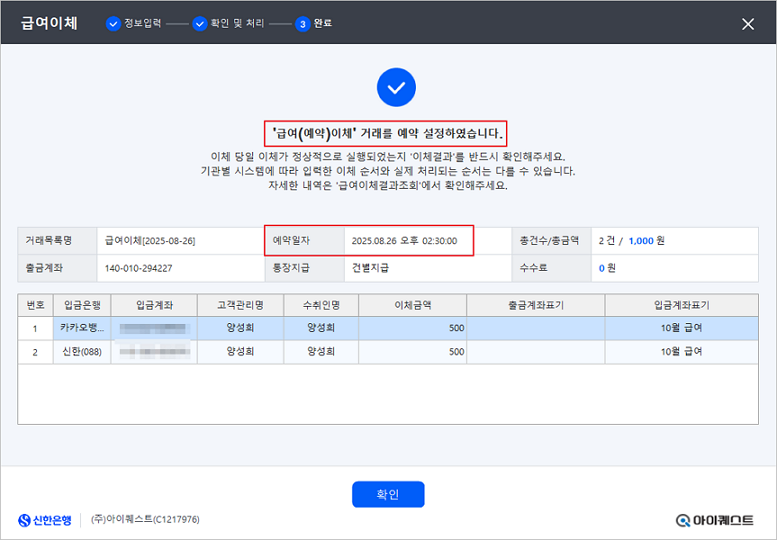Screen dimensions: 777x540
Task: Click the 출금계좌 number 140-010-294227
Action: coord(138,268)
